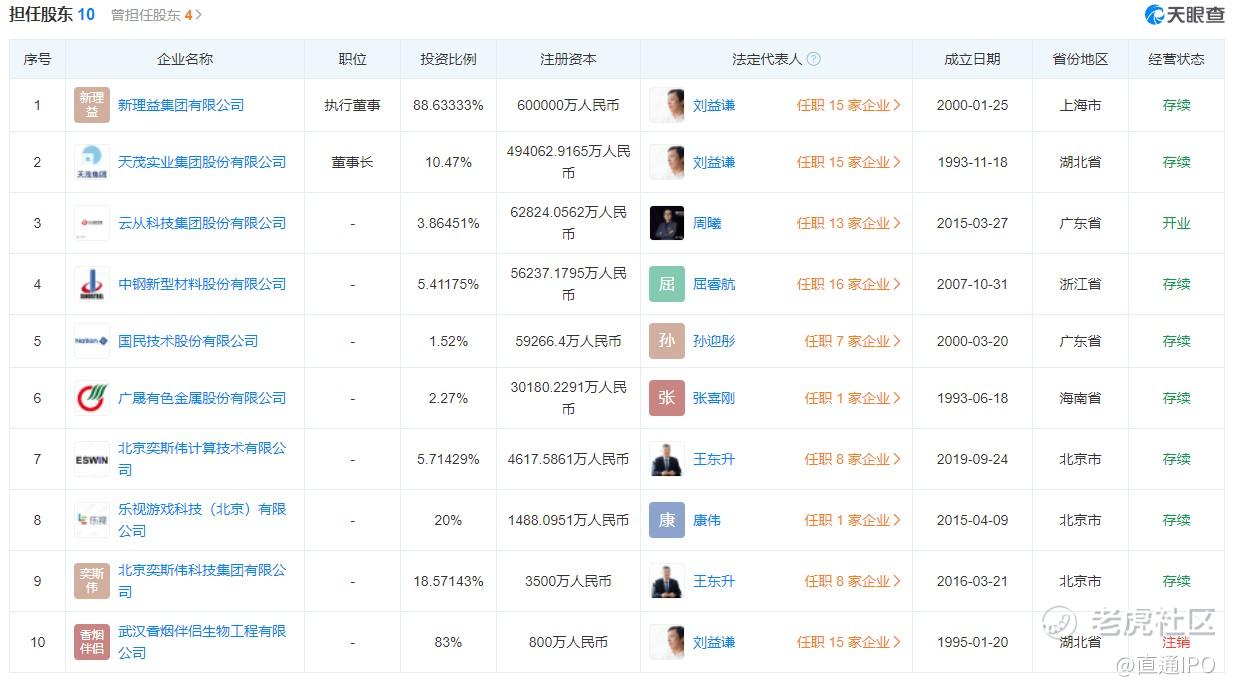Viewport: 1239px width, 693px height.
Task: Click the 天眼查 logo
Action: coord(1185,14)
